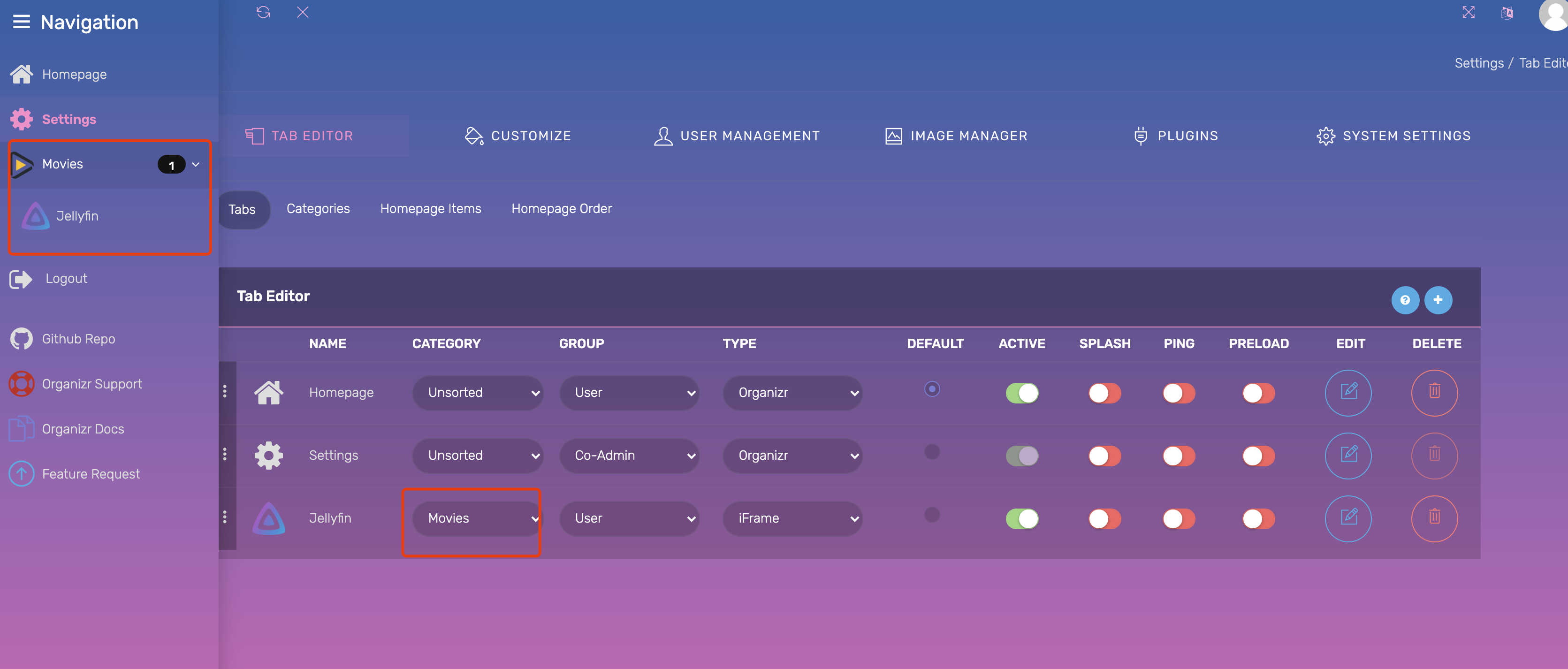Click the hamburger menu icon beside Navigation
1568x669 pixels.
pyautogui.click(x=21, y=23)
